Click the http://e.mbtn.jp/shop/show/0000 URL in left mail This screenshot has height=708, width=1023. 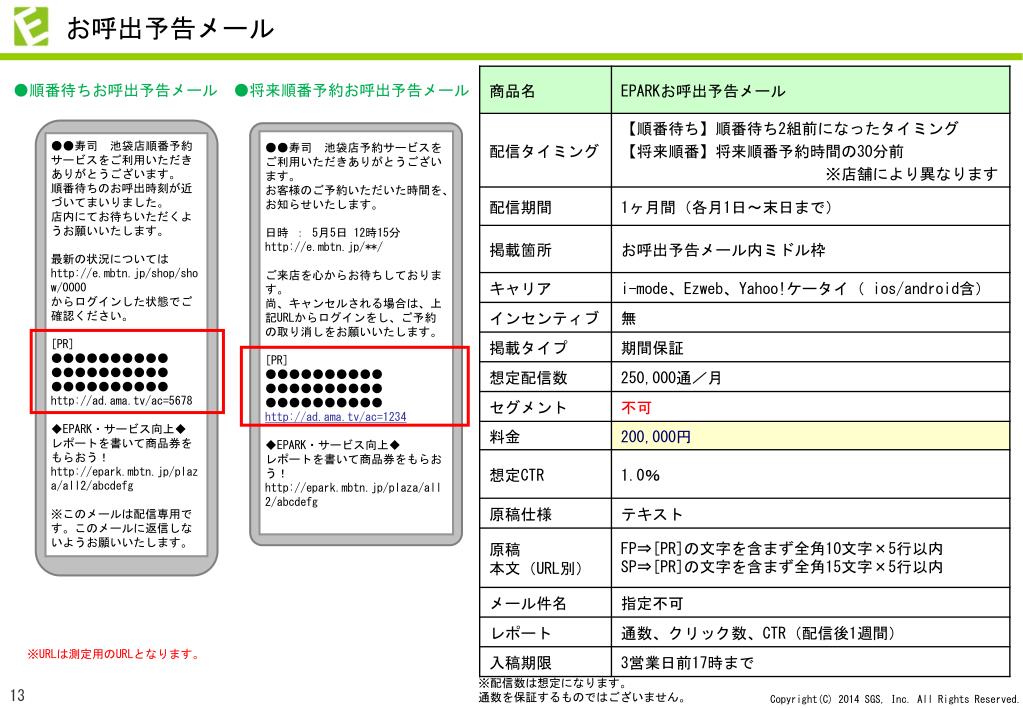(124, 280)
